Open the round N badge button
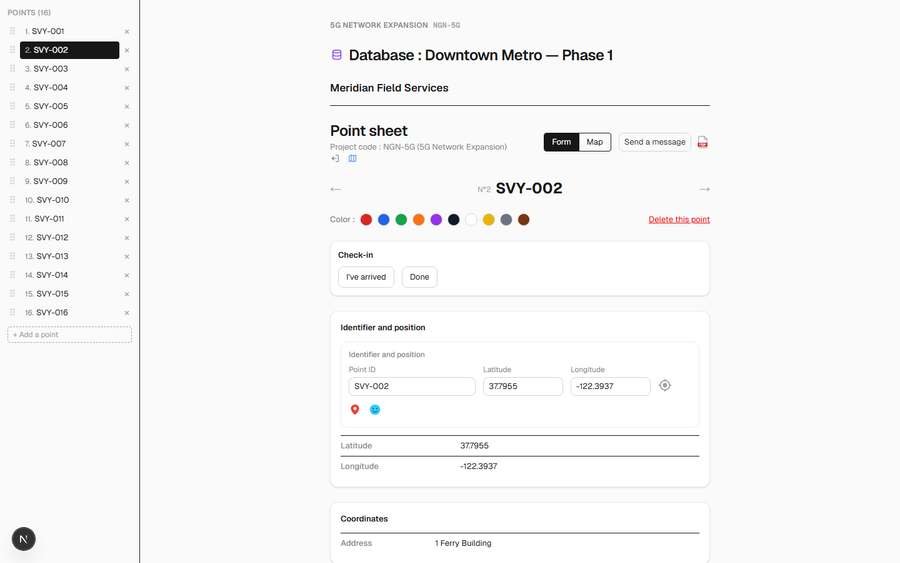 (x=24, y=539)
